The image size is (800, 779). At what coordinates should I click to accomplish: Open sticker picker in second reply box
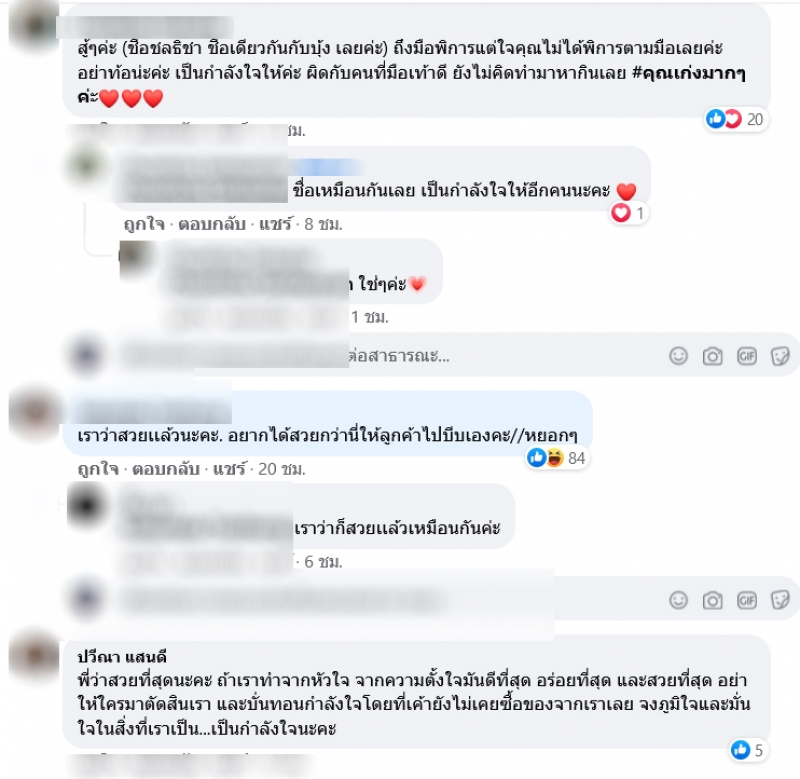[x=780, y=600]
